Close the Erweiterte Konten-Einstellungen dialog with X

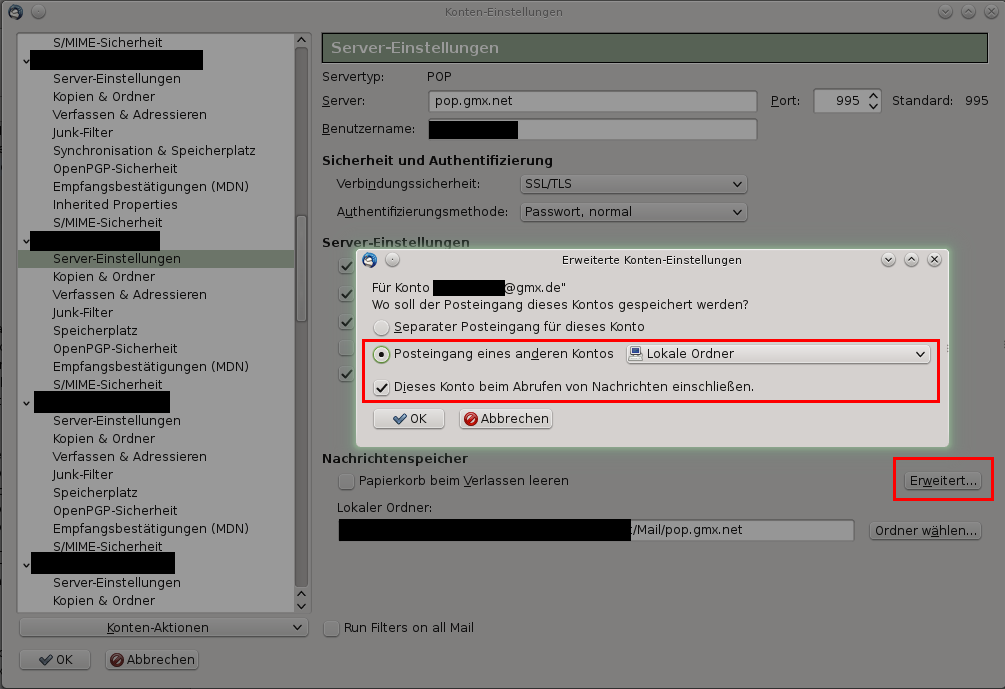point(934,260)
